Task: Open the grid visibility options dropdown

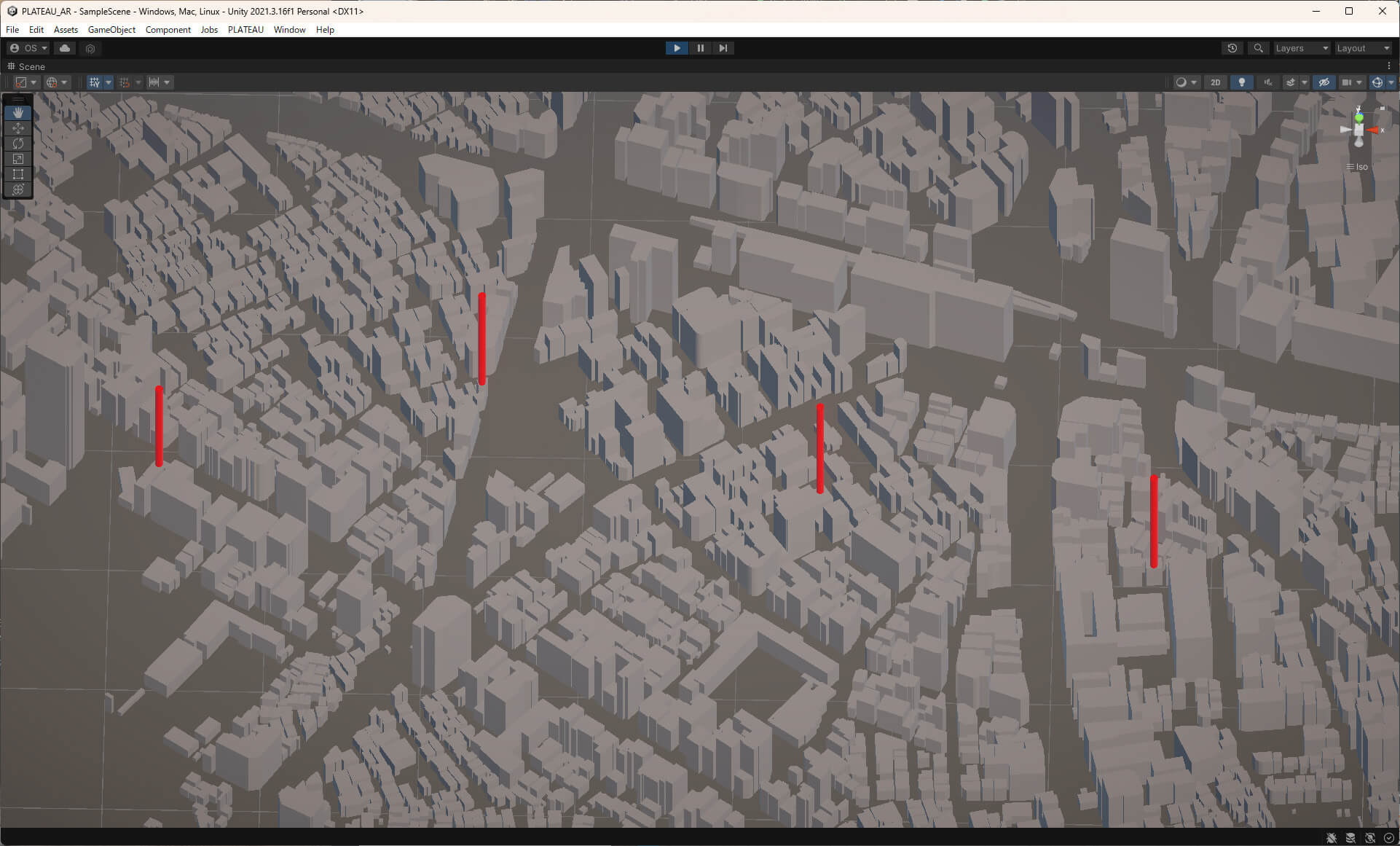Action: tap(109, 82)
